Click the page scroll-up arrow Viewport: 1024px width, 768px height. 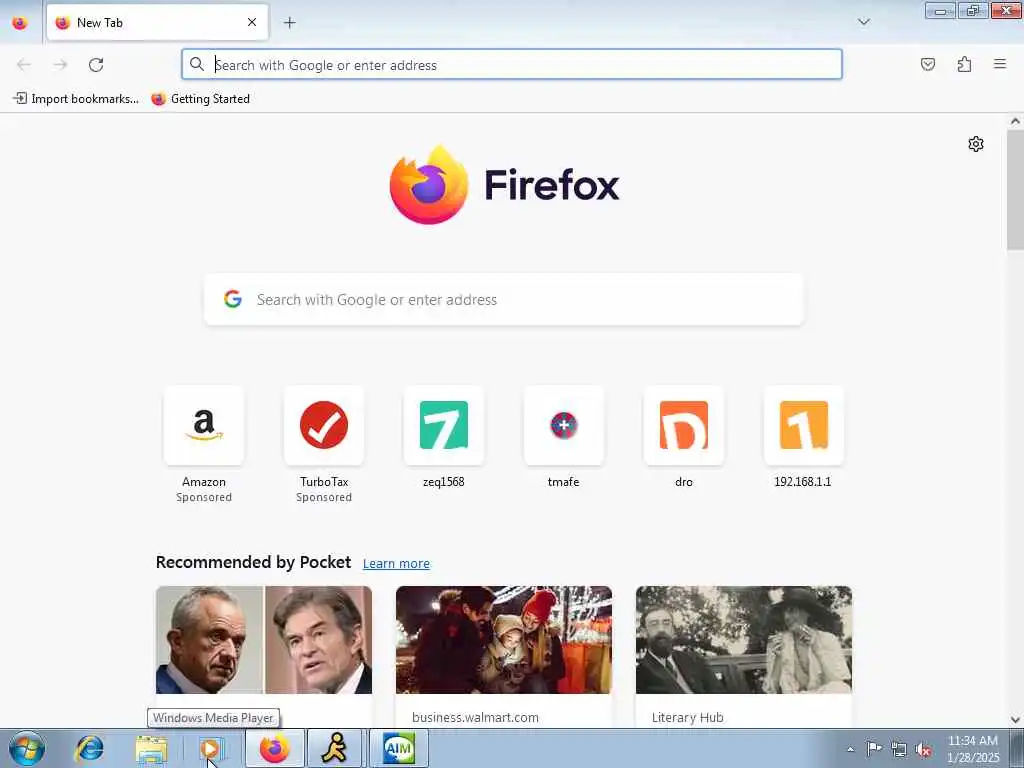pyautogui.click(x=1015, y=121)
